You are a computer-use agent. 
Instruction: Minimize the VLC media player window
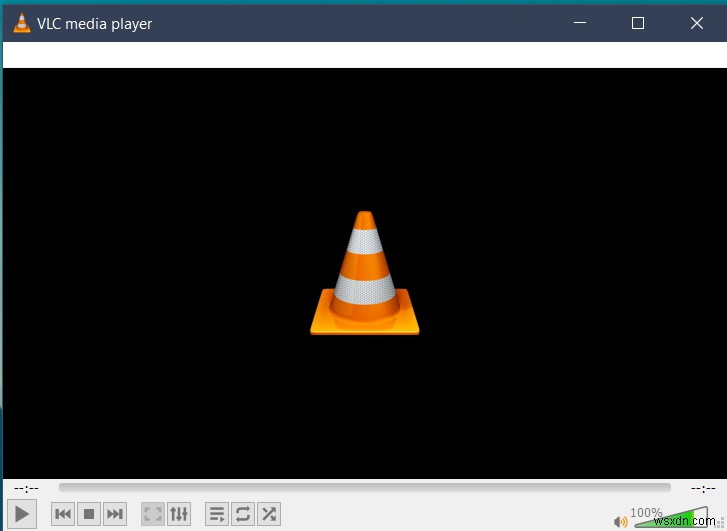580,23
